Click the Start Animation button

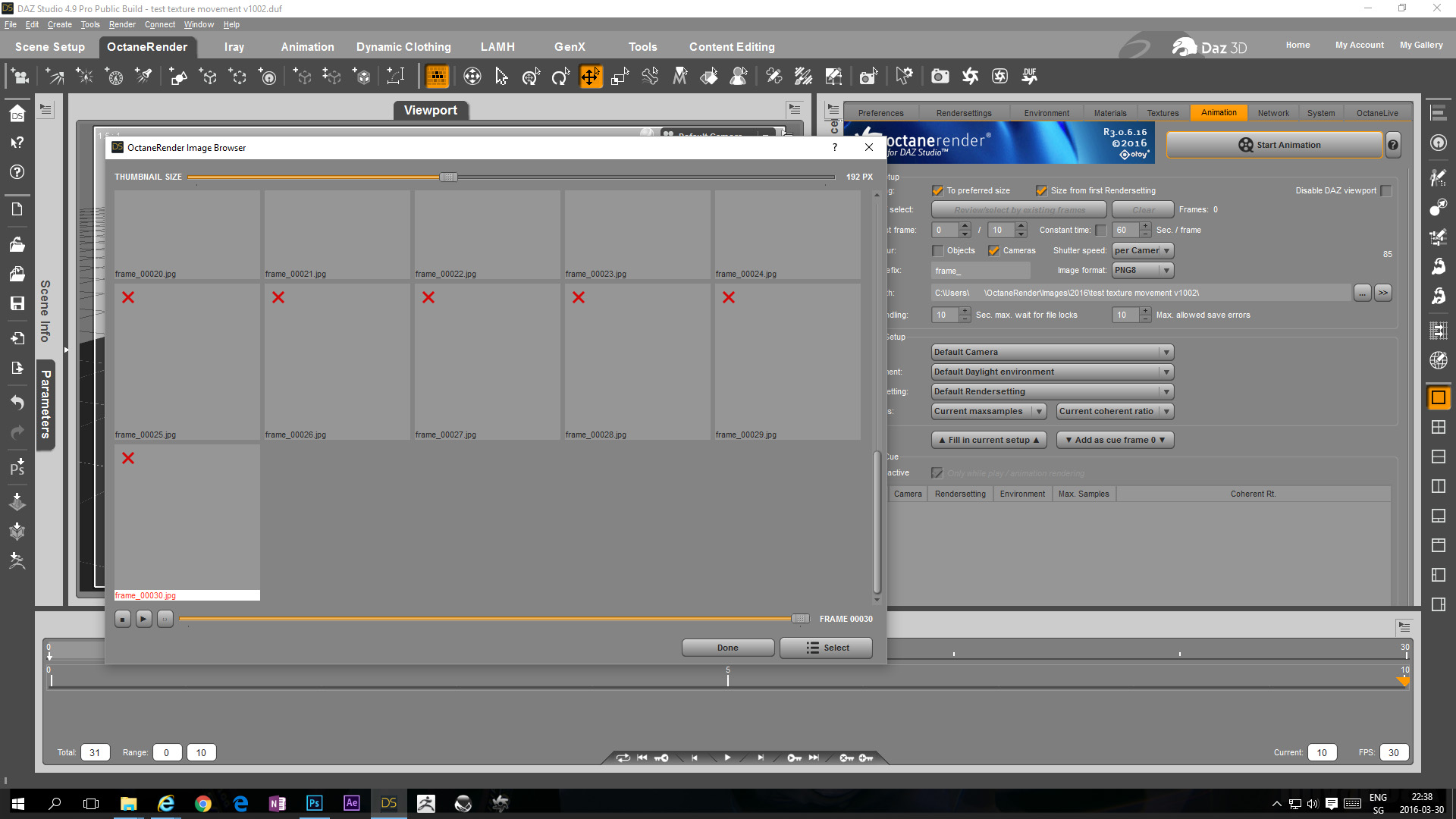pyautogui.click(x=1274, y=145)
